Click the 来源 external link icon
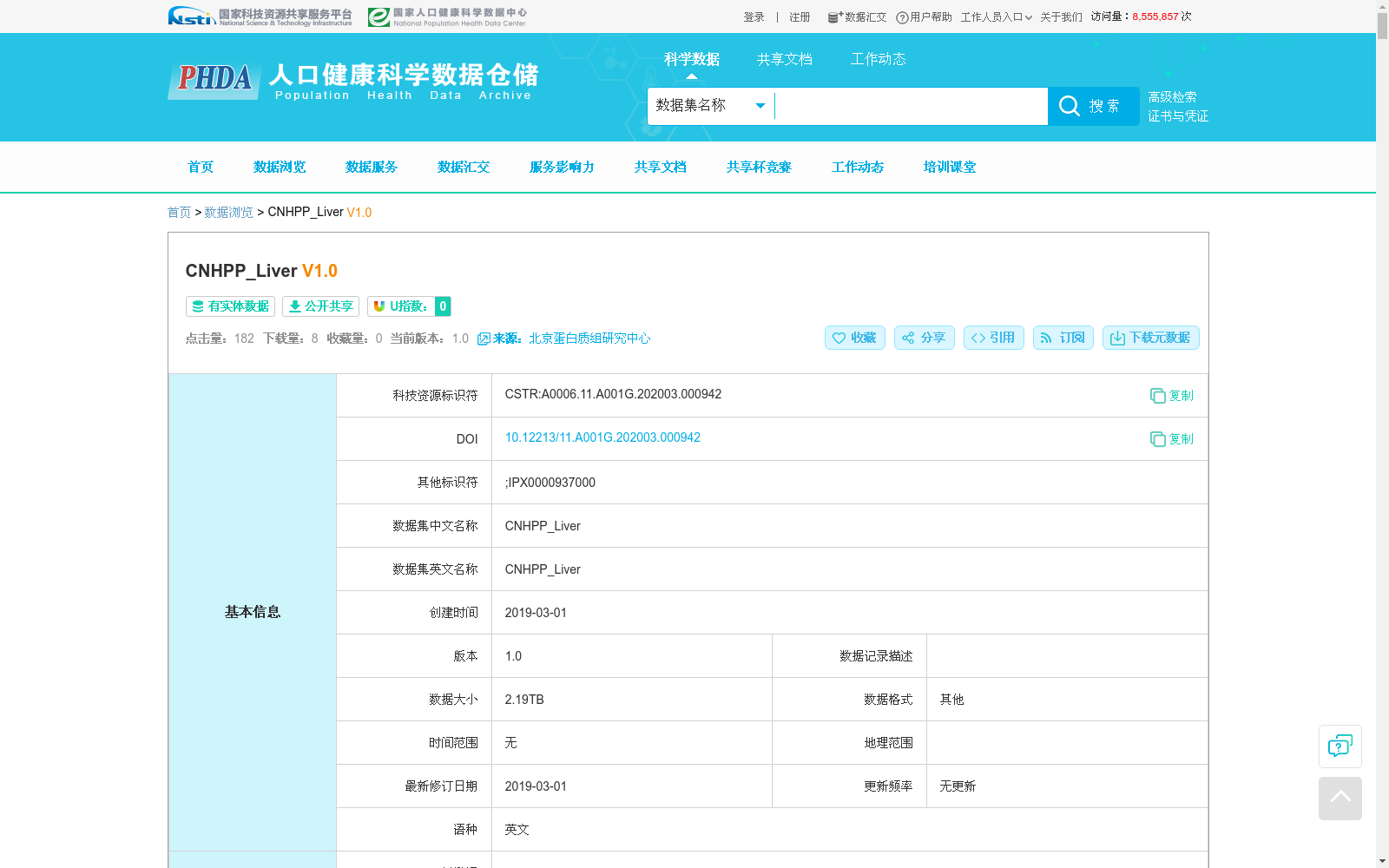The image size is (1389, 868). tap(484, 339)
